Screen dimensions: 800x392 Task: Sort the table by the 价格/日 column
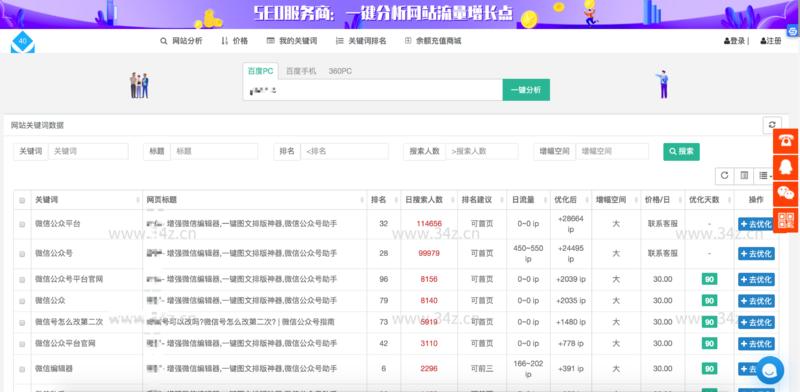click(x=662, y=200)
